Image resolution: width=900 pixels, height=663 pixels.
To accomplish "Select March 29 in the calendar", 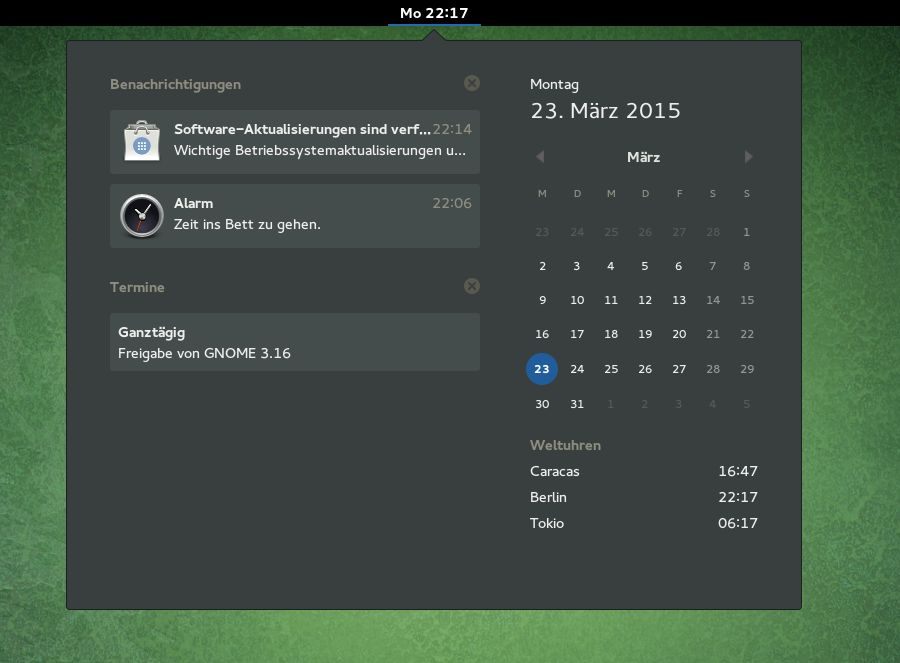I will coord(747,369).
